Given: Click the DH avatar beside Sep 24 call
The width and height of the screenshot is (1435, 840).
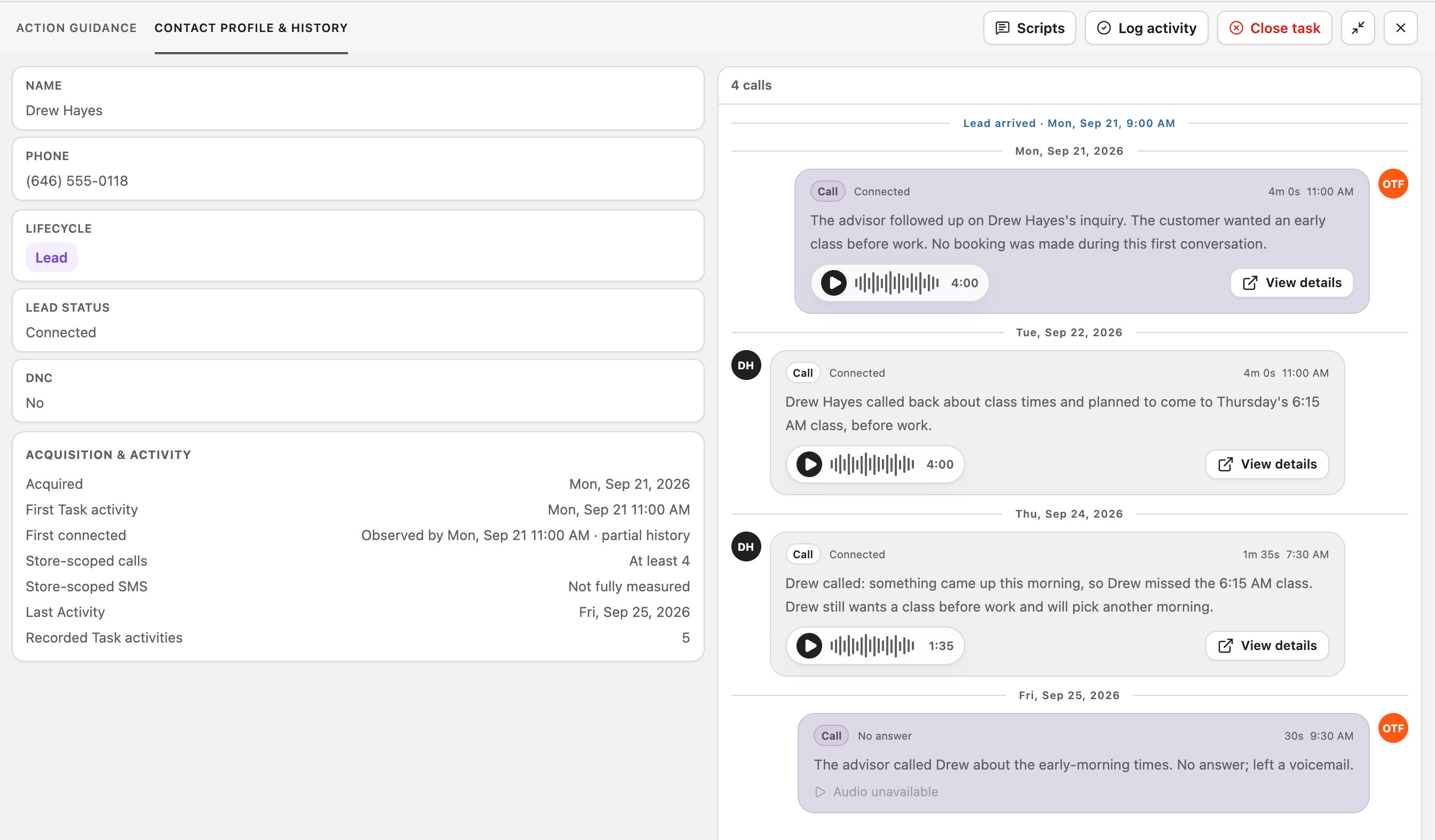Looking at the screenshot, I should pyautogui.click(x=746, y=547).
